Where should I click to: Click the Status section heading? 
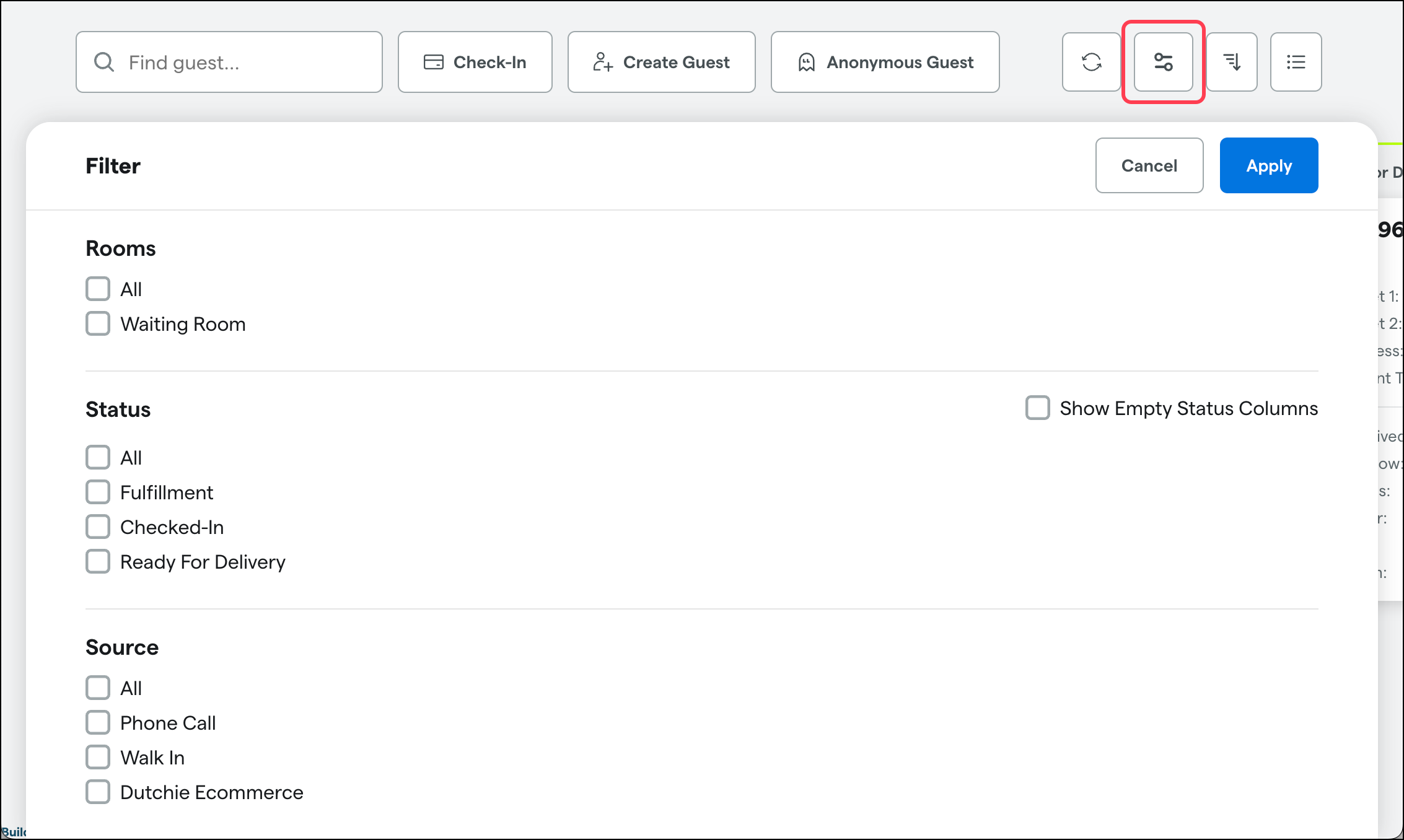tap(118, 409)
